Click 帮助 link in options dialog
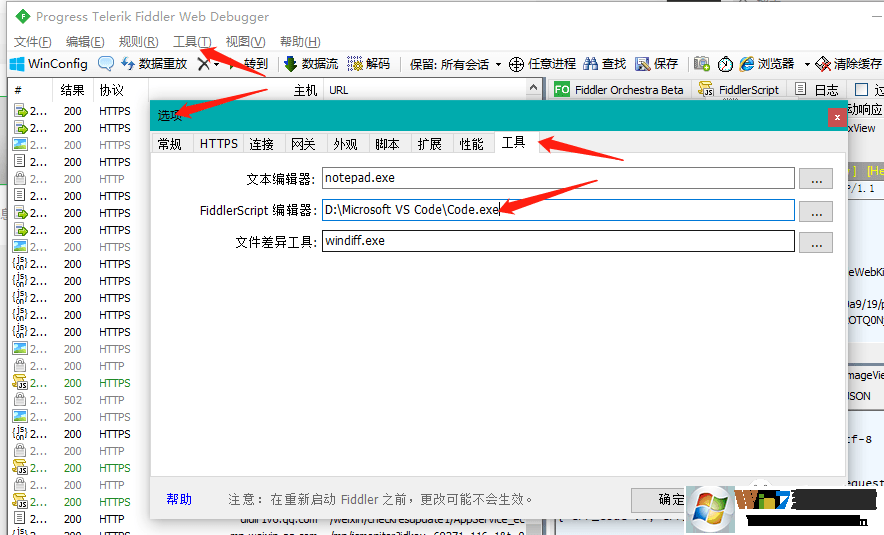884x535 pixels. [179, 499]
